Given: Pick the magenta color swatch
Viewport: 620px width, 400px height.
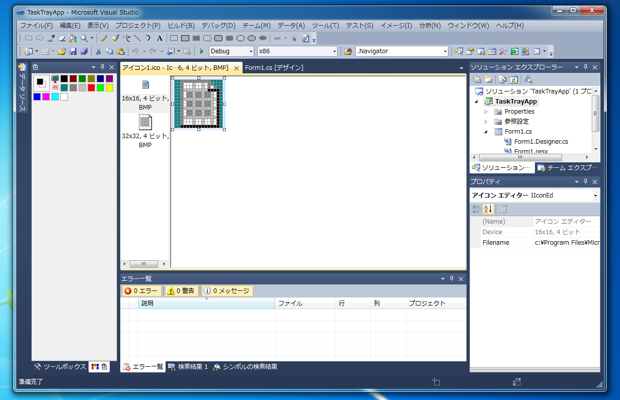Looking at the screenshot, I should tap(46, 97).
